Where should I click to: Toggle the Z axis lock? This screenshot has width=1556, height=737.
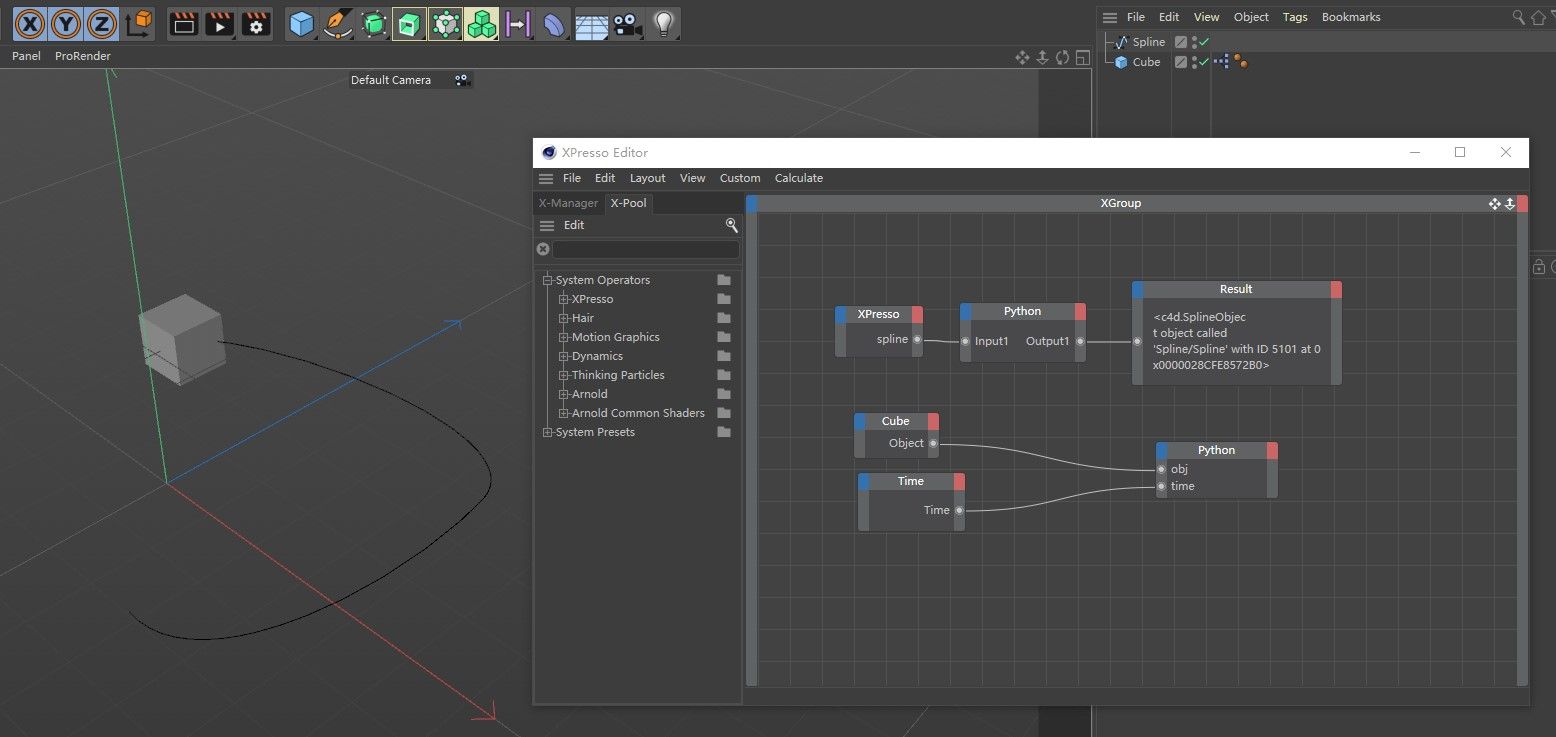click(102, 22)
